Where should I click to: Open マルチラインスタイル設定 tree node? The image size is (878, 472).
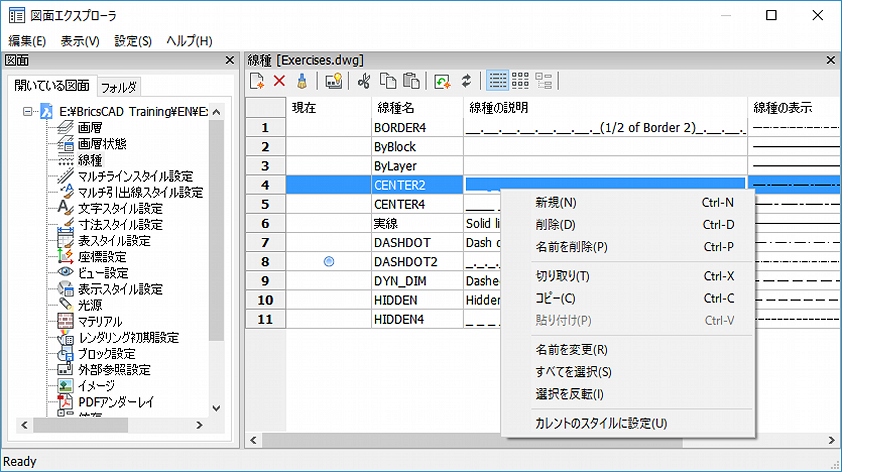point(135,176)
